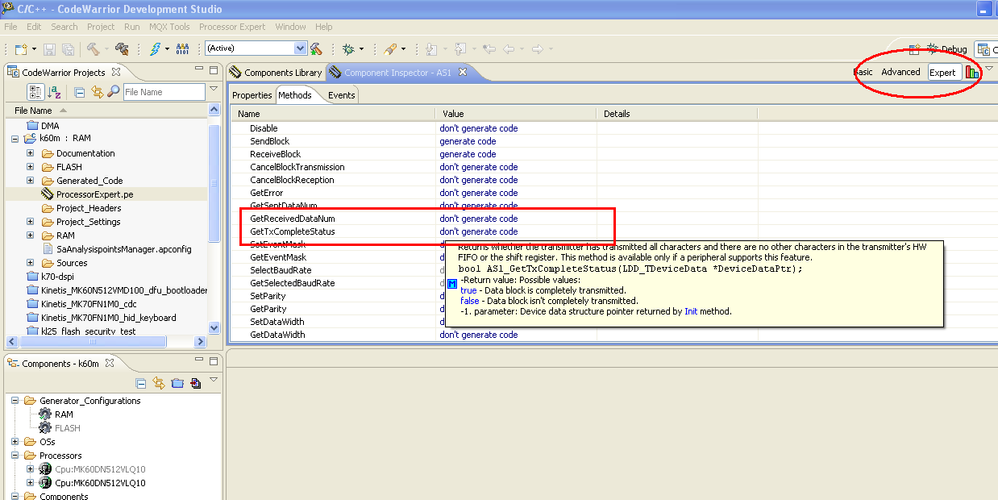The width and height of the screenshot is (998, 500).
Task: Switch inspector to Advanced view
Action: pos(901,72)
